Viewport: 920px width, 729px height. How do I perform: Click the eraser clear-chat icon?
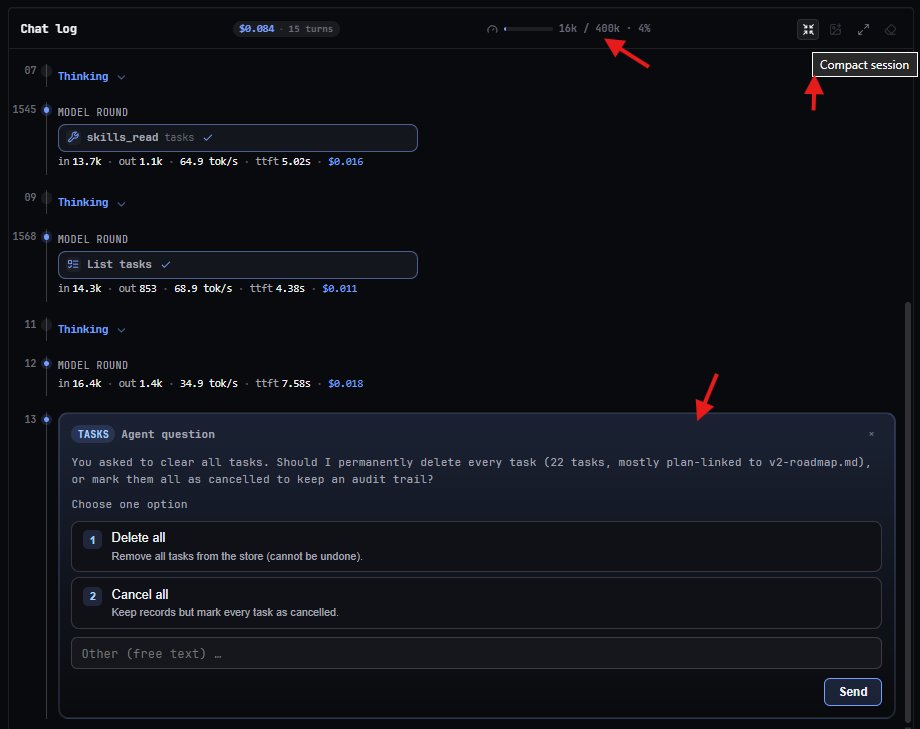click(891, 29)
